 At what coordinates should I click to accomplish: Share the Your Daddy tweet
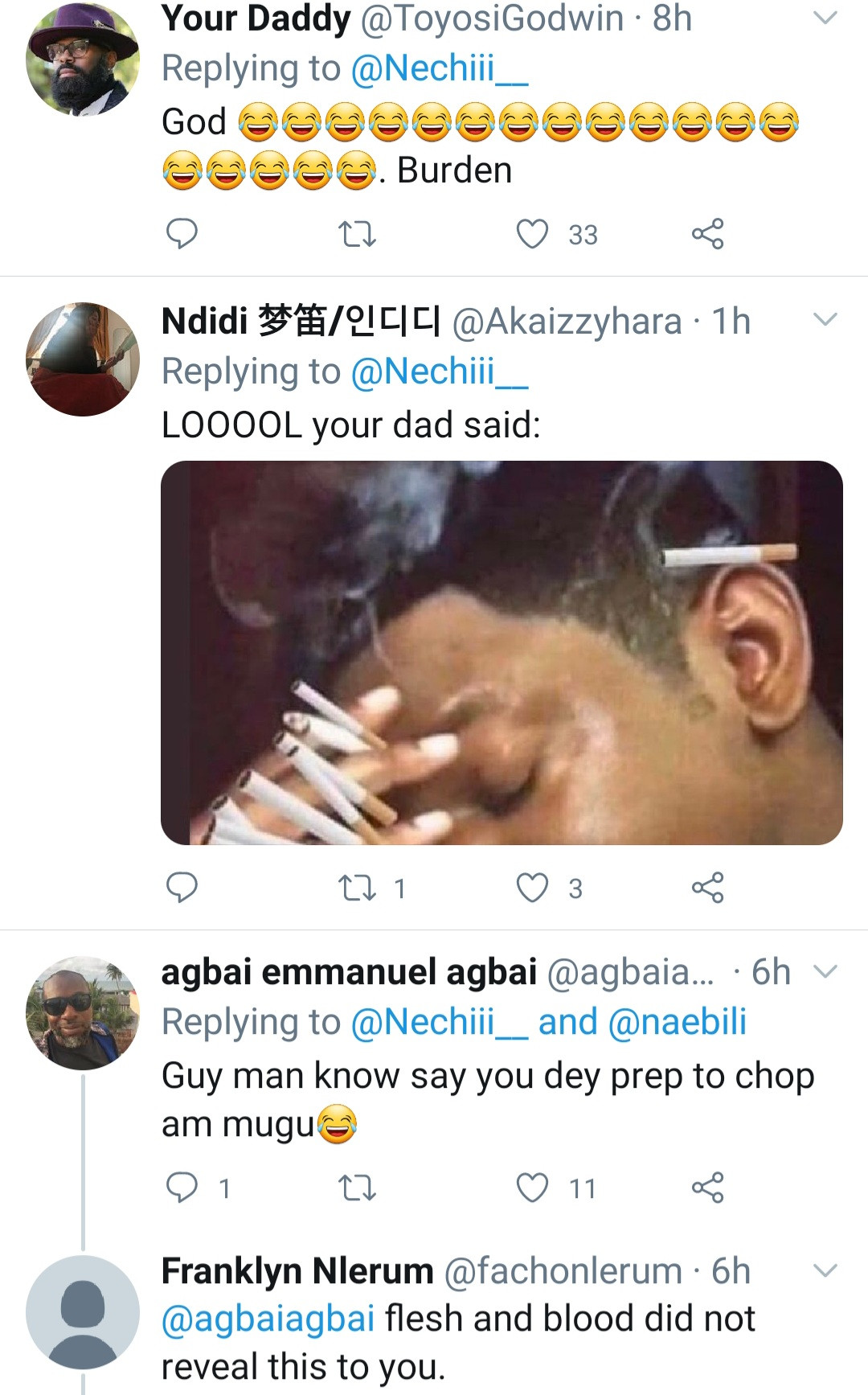pos(707,234)
